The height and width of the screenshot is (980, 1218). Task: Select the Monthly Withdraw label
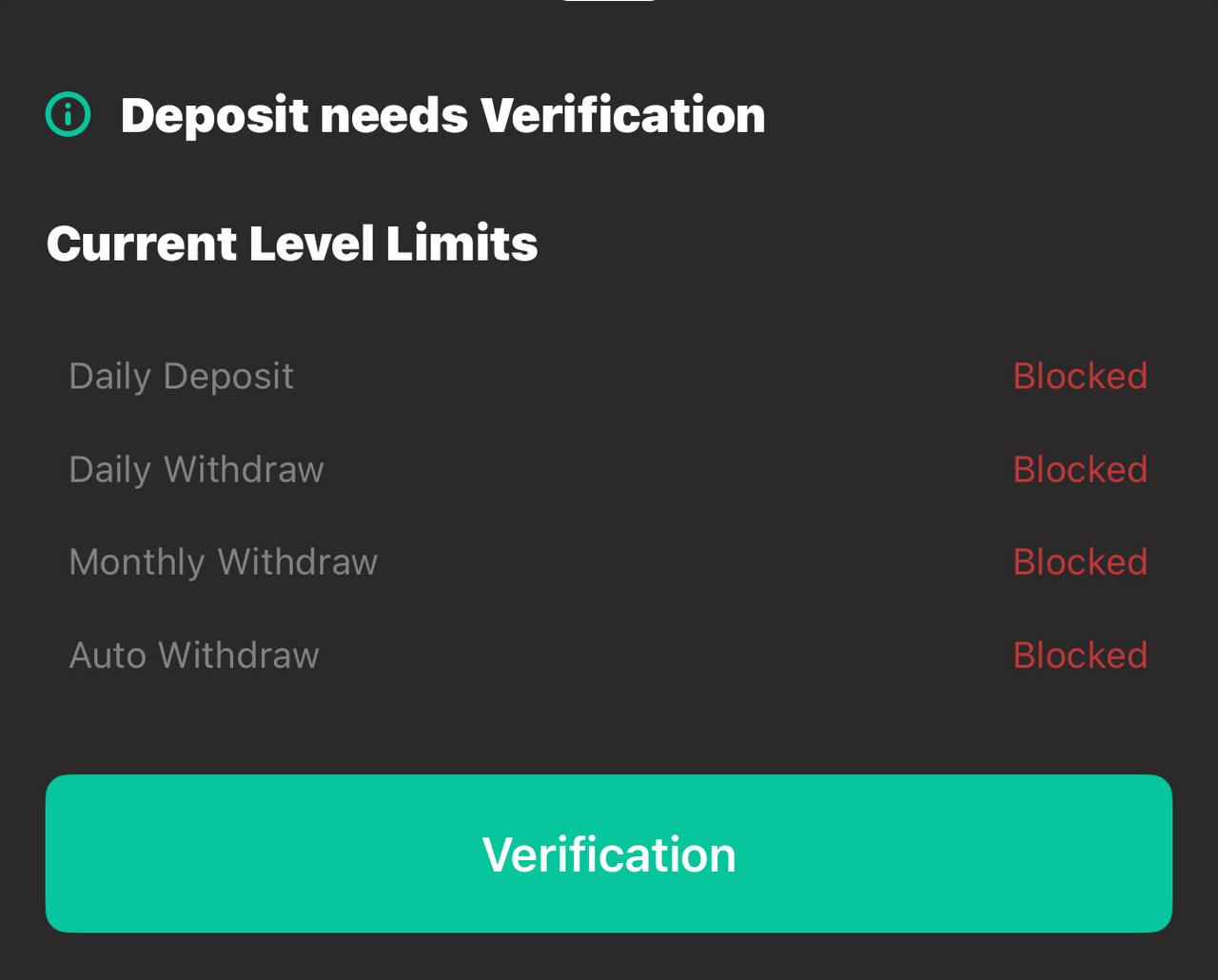point(223,562)
